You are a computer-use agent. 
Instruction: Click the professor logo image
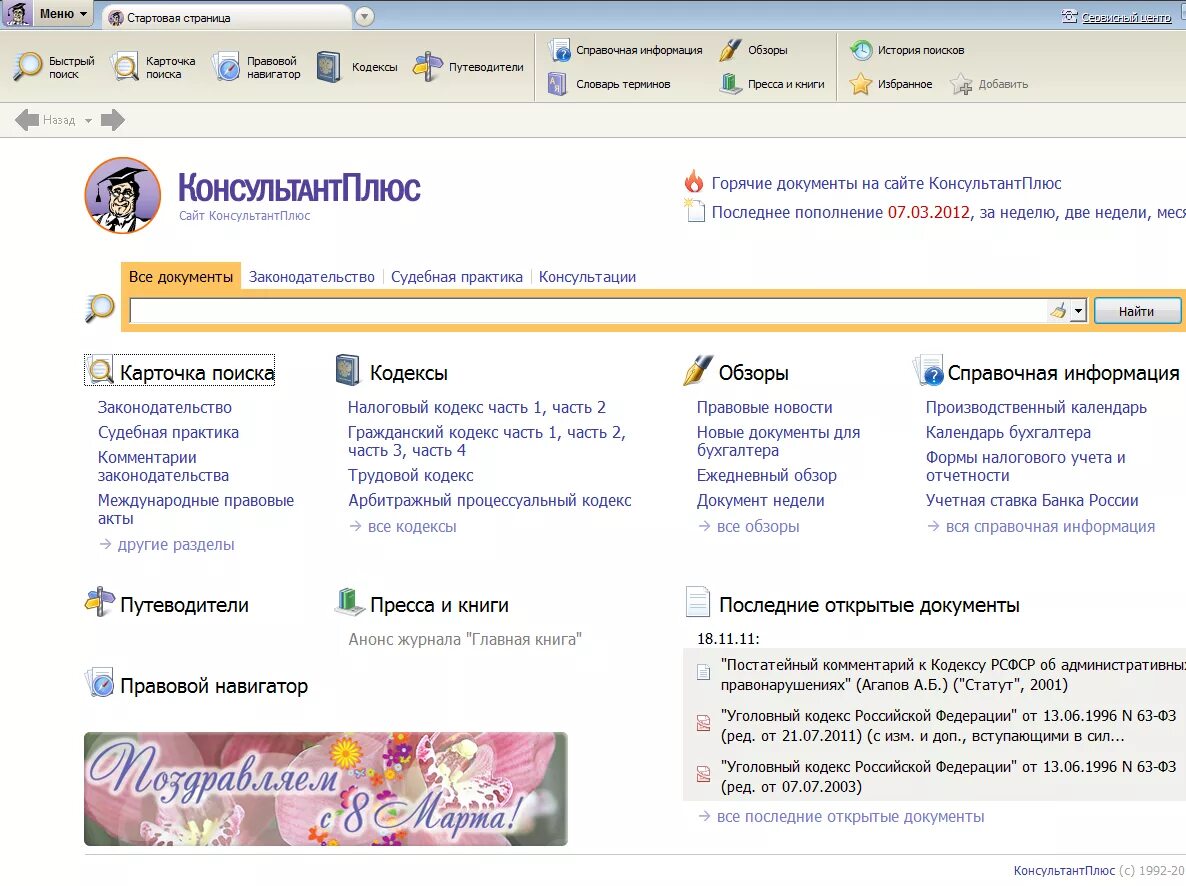click(123, 195)
